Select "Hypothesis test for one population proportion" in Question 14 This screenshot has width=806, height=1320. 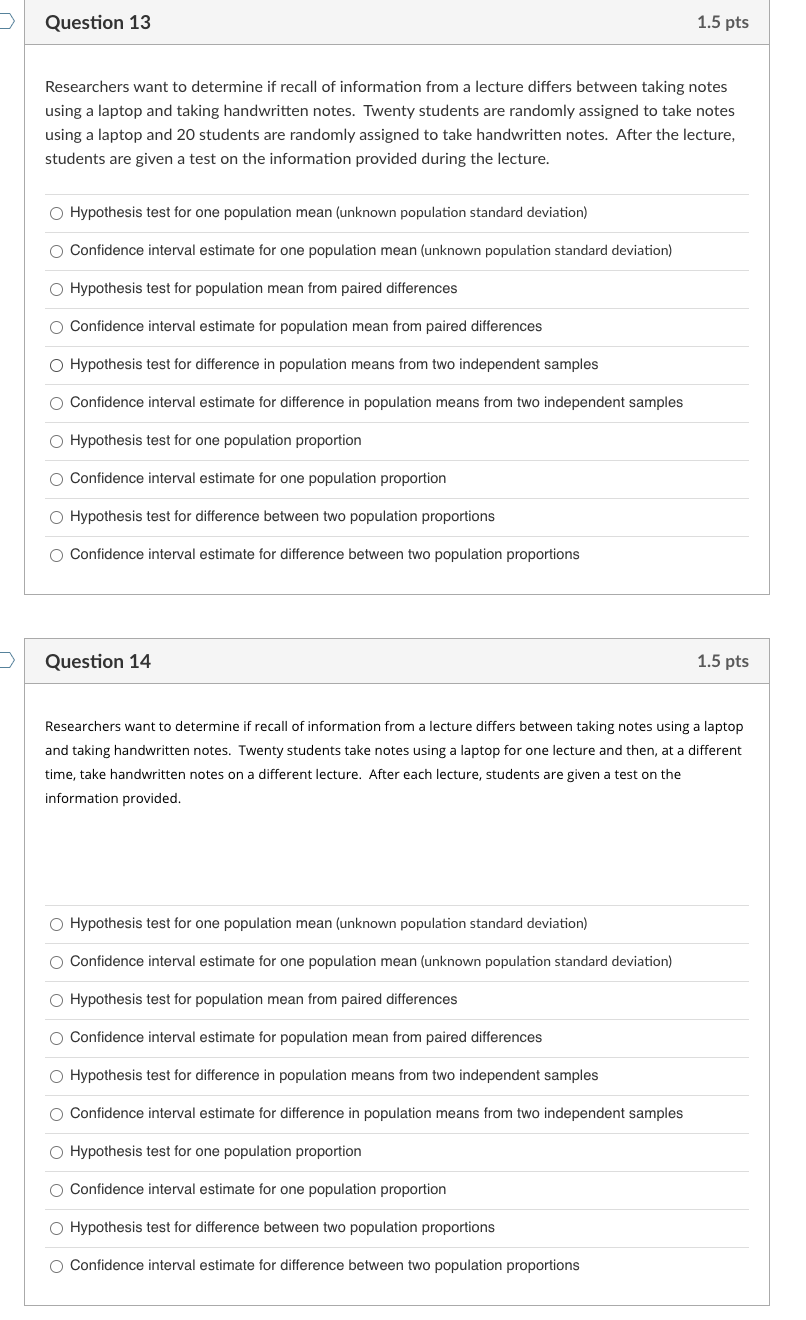pos(57,1151)
